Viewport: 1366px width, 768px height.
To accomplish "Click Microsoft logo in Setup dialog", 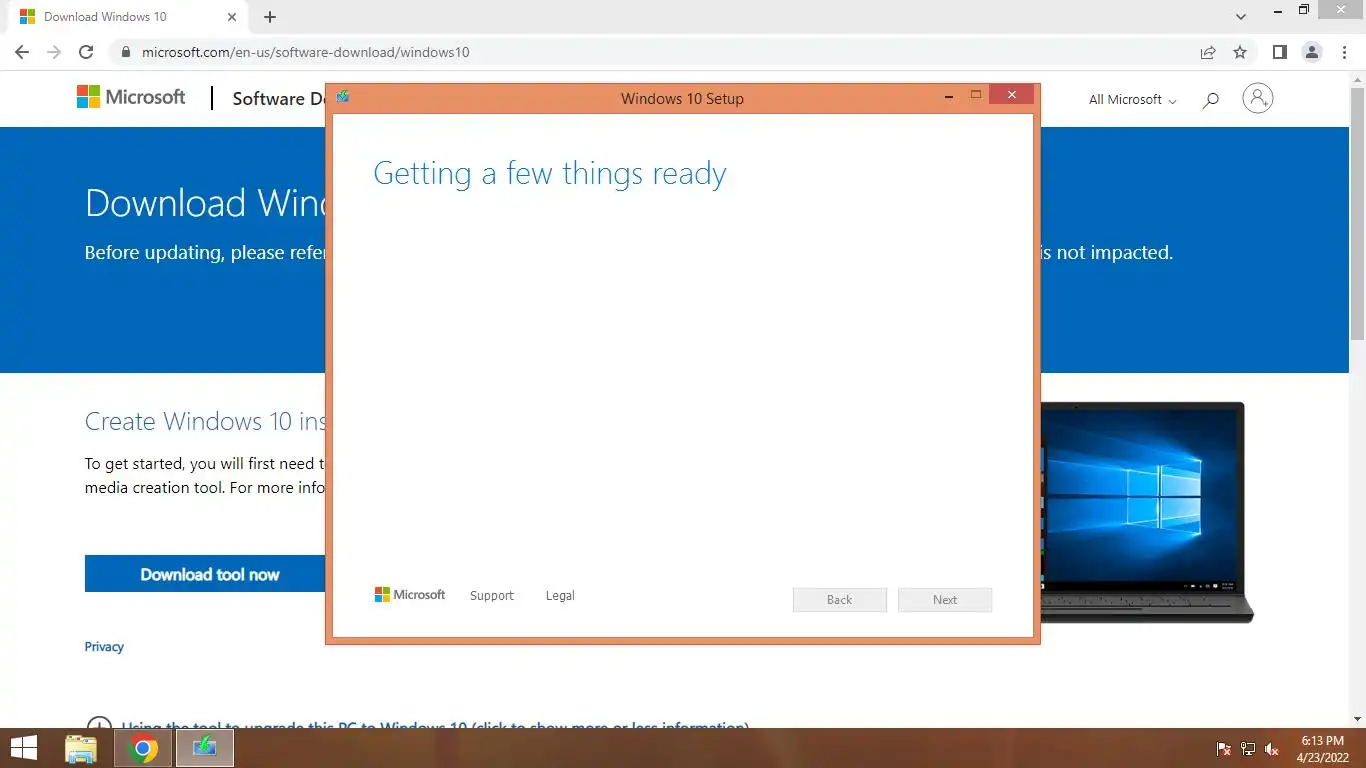I will click(x=410, y=595).
